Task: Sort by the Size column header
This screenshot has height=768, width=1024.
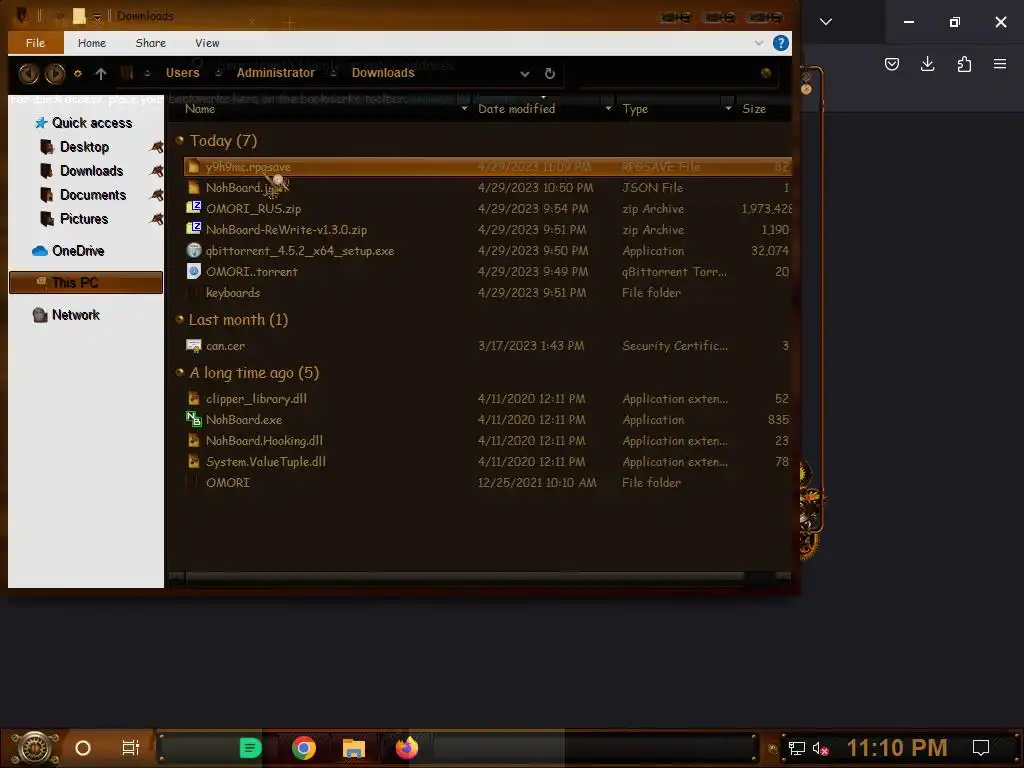Action: point(754,109)
